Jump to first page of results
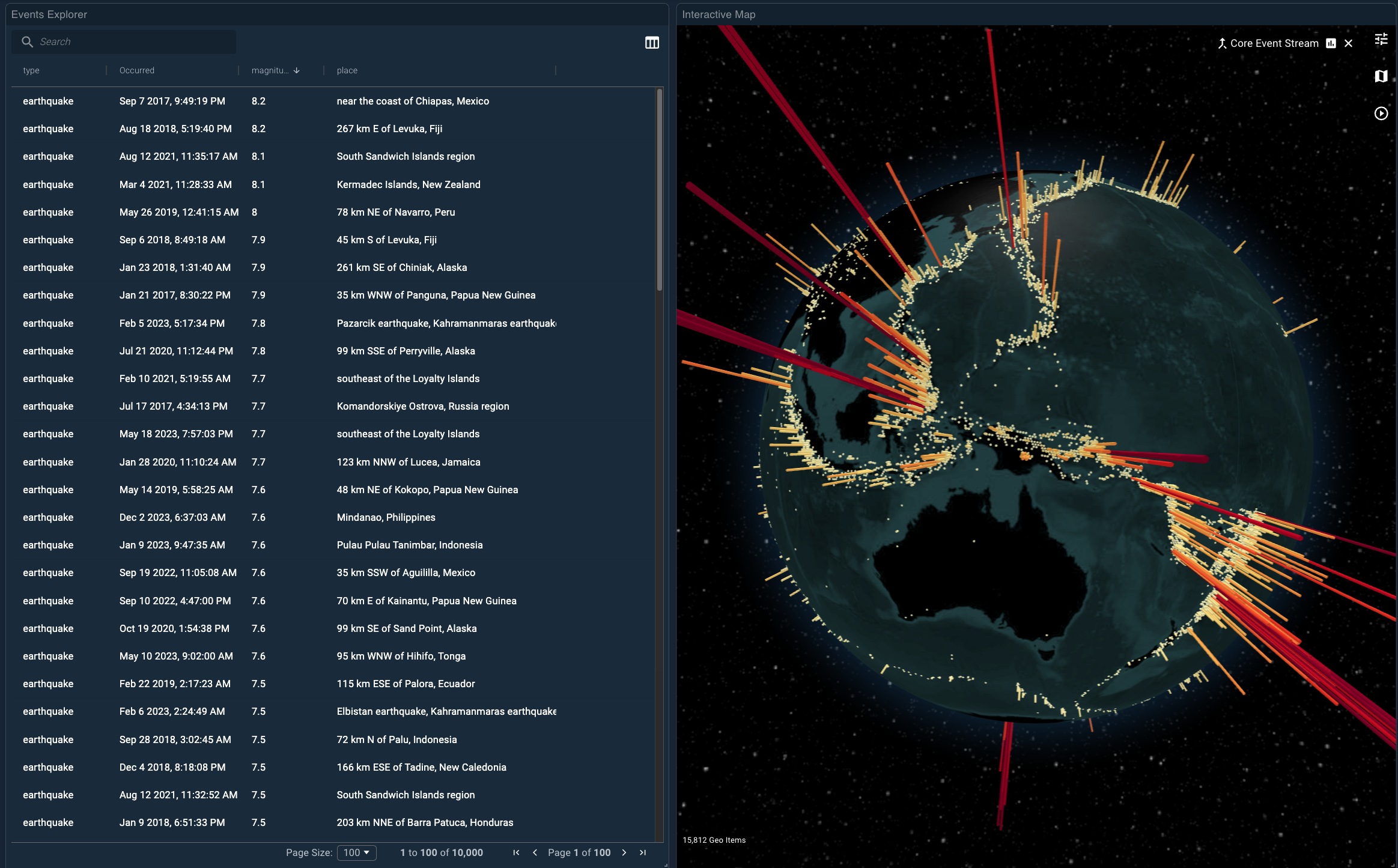 pyautogui.click(x=516, y=852)
